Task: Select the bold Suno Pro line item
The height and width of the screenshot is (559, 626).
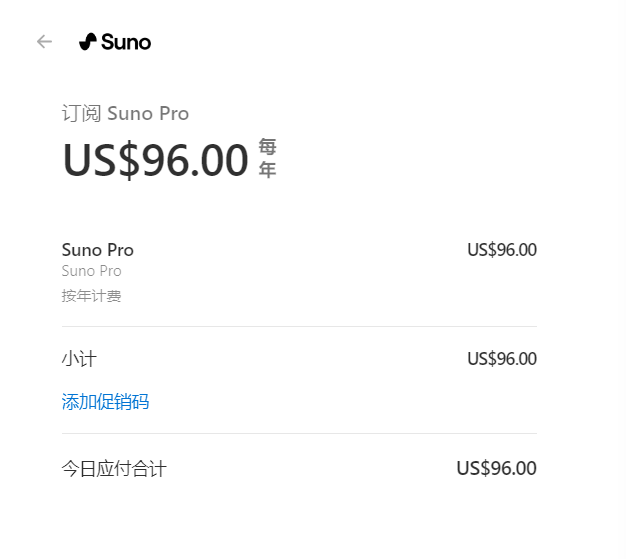Action: [x=97, y=250]
